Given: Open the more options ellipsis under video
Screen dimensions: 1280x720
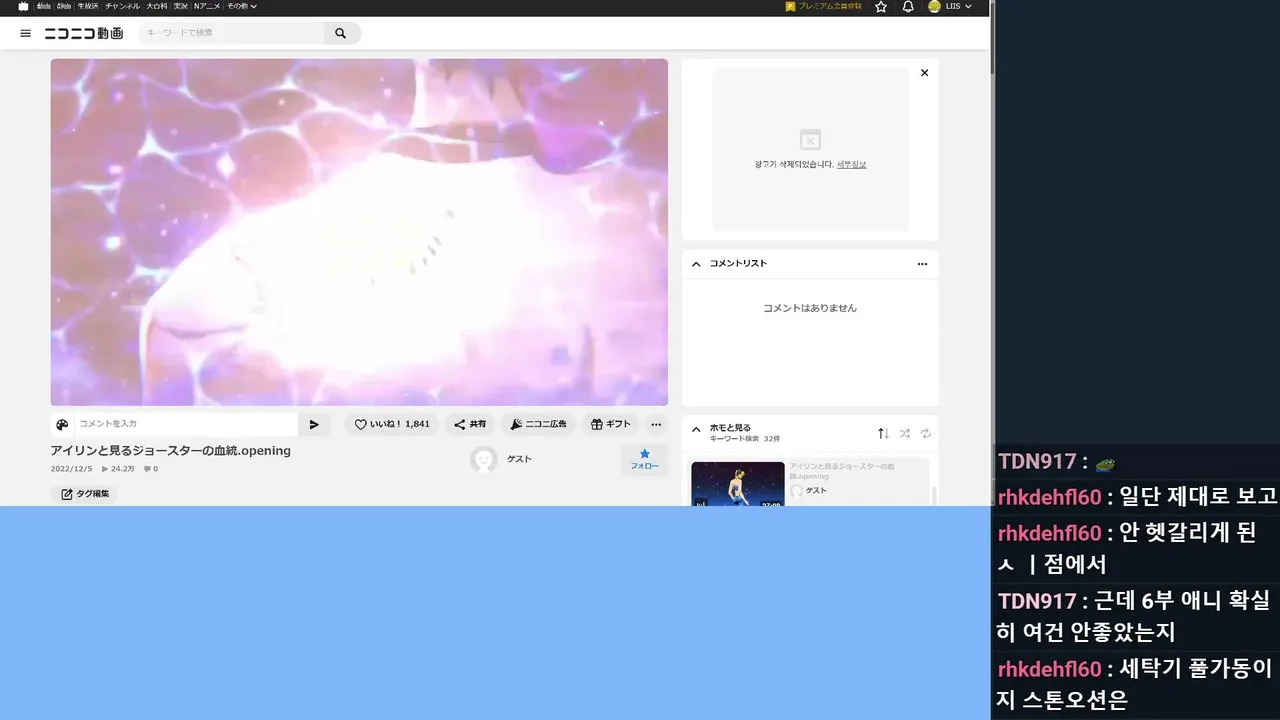Looking at the screenshot, I should [x=656, y=424].
